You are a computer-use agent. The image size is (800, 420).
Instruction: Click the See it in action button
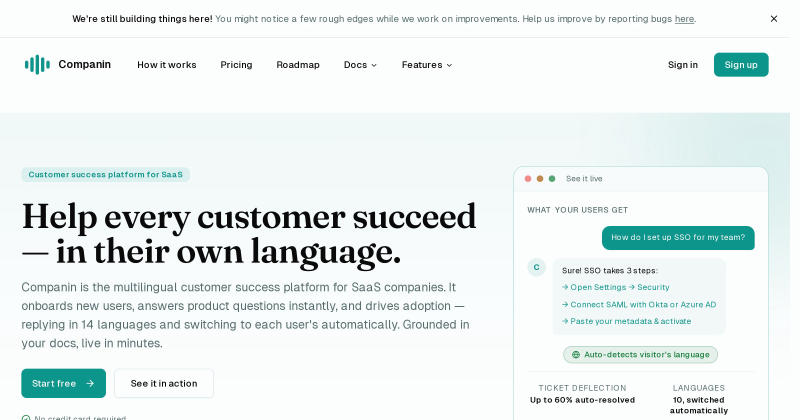(164, 383)
